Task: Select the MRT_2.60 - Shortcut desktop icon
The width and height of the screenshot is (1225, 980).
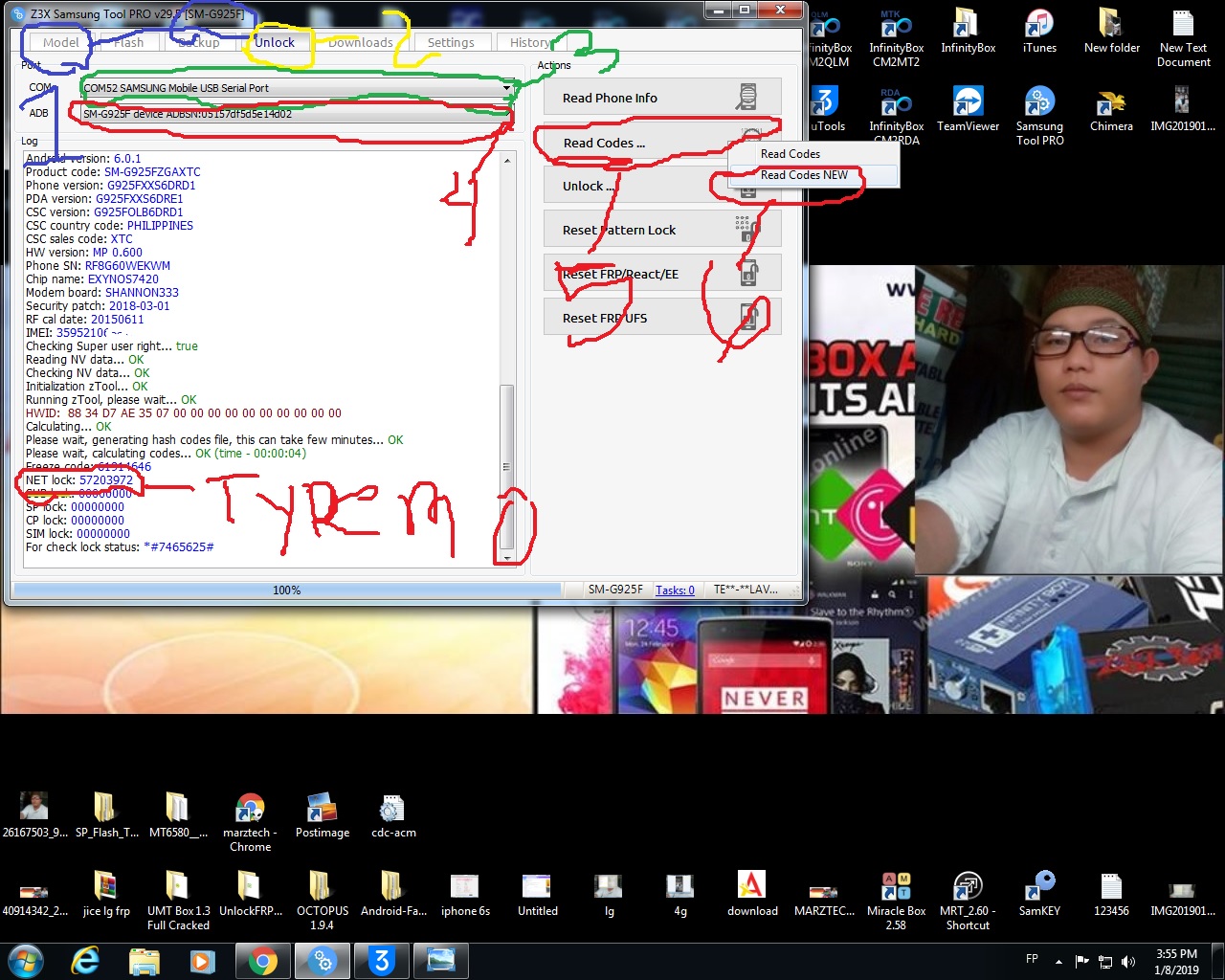Action: pyautogui.click(x=968, y=902)
